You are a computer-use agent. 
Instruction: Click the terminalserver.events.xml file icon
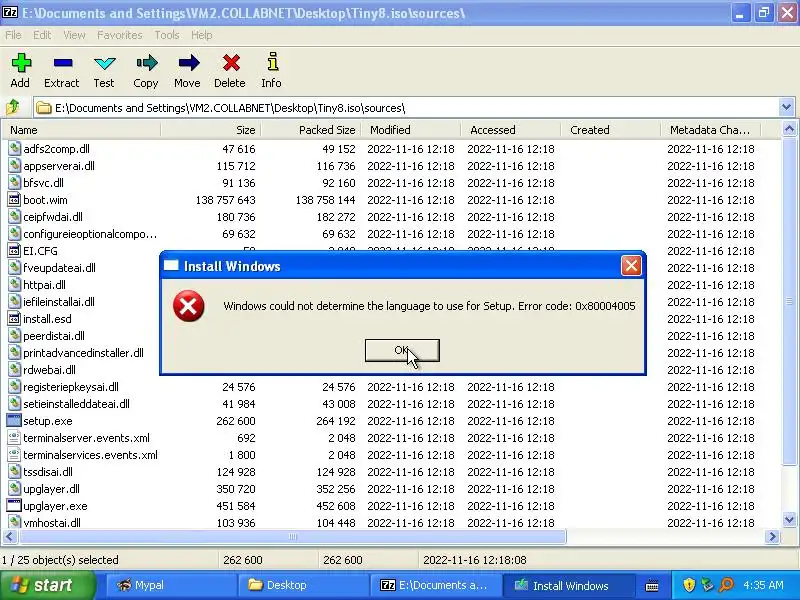(x=14, y=438)
